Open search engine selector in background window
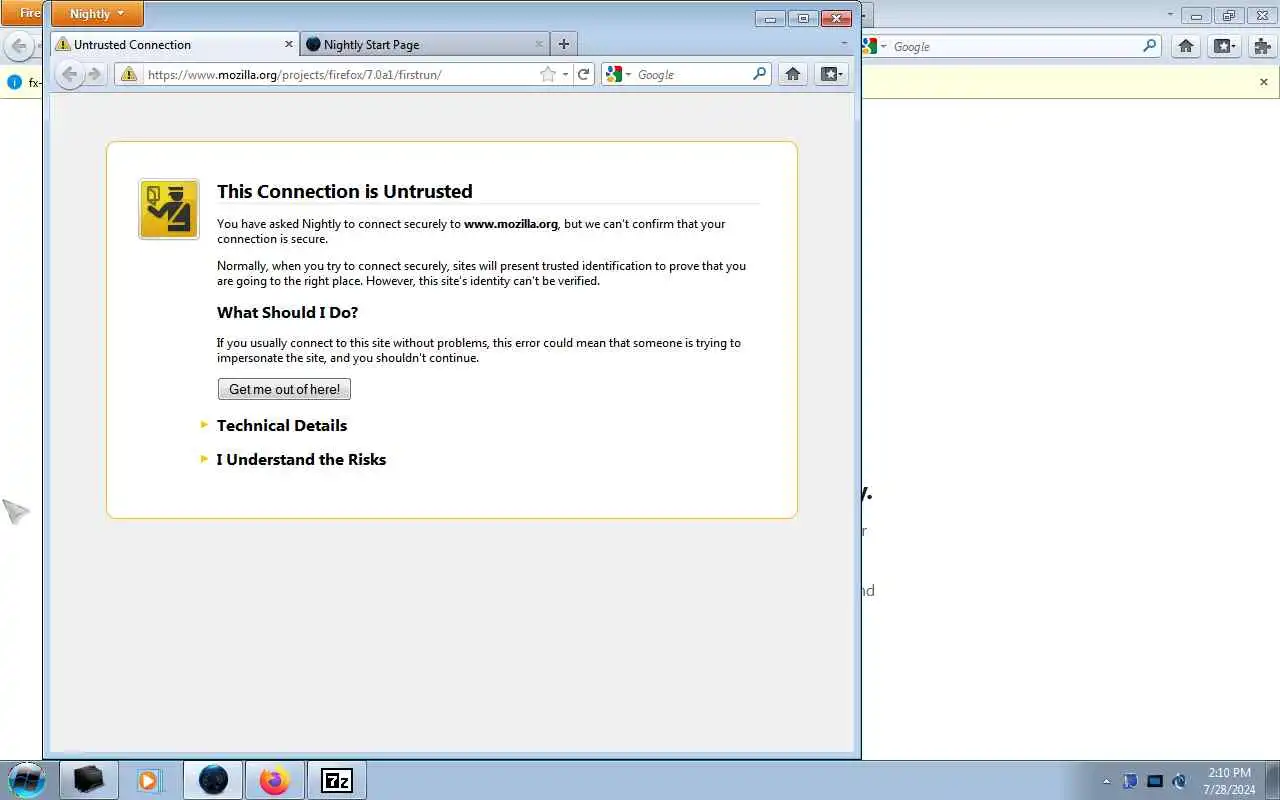The height and width of the screenshot is (800, 1280). click(x=874, y=46)
